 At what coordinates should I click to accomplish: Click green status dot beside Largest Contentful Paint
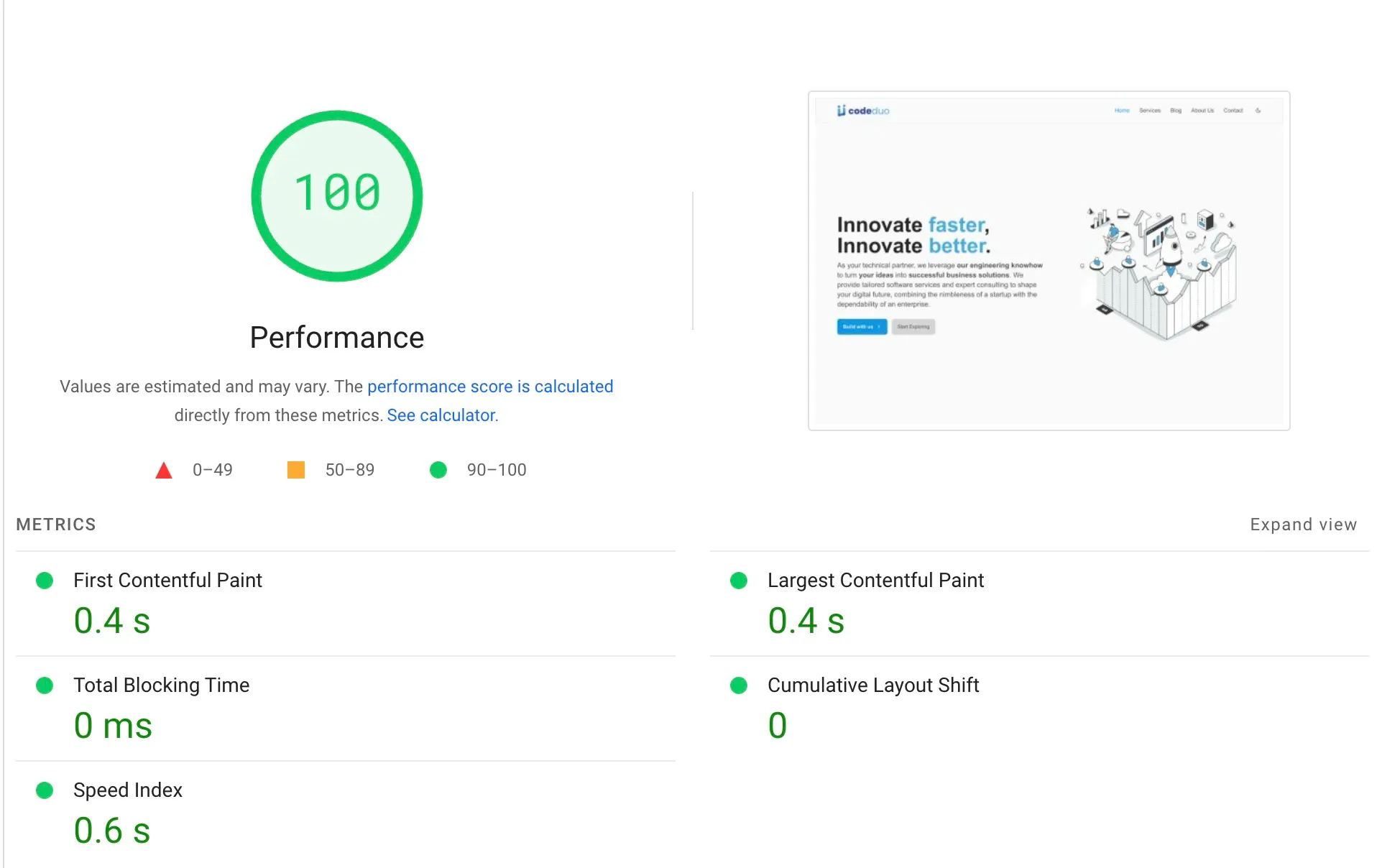[x=739, y=581]
